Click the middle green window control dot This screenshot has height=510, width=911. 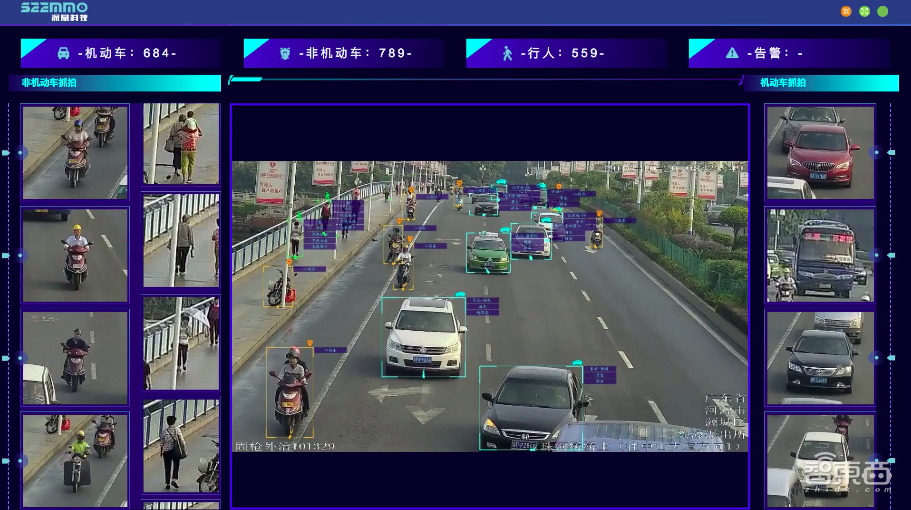864,12
